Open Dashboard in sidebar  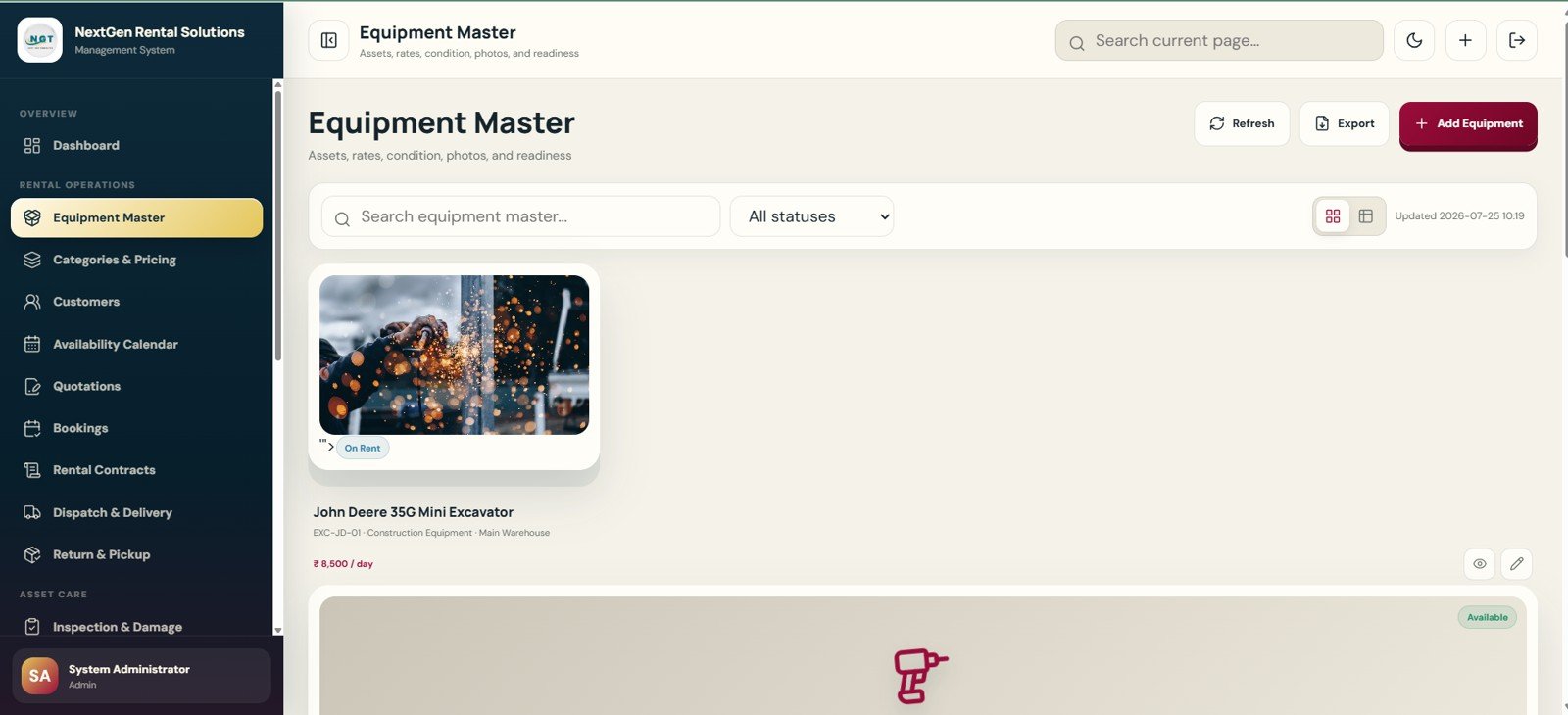[136, 145]
